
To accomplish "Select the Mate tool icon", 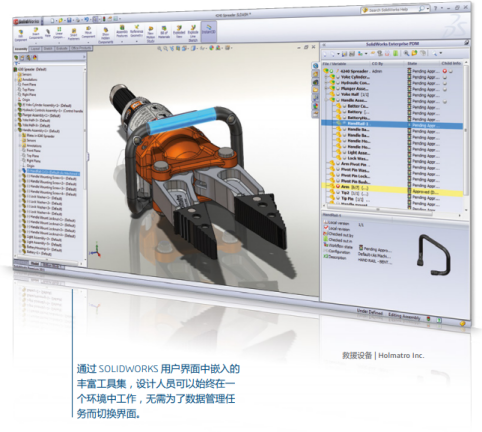I will click(x=48, y=33).
